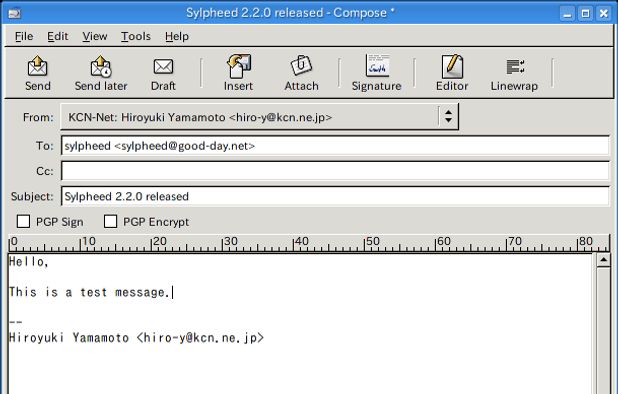The width and height of the screenshot is (618, 394).
Task: Save message with the Draft icon
Action: [x=163, y=67]
